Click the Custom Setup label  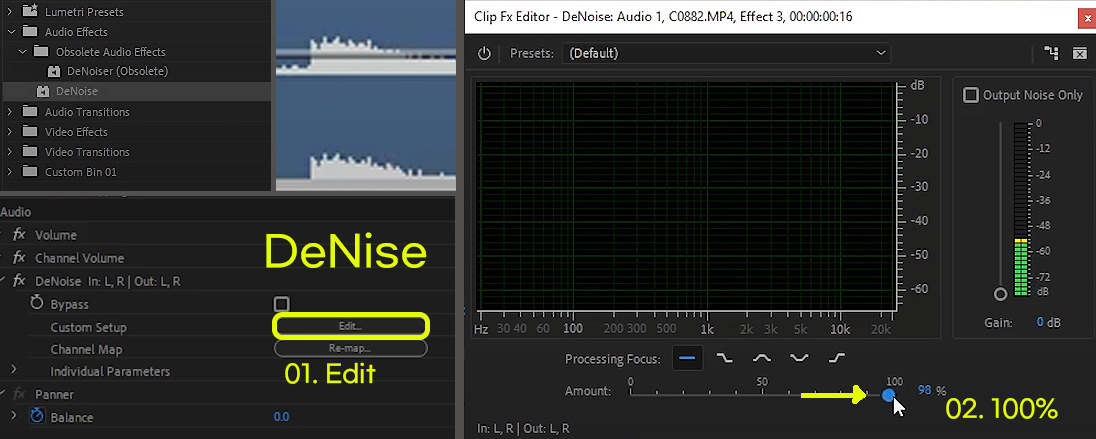(89, 328)
